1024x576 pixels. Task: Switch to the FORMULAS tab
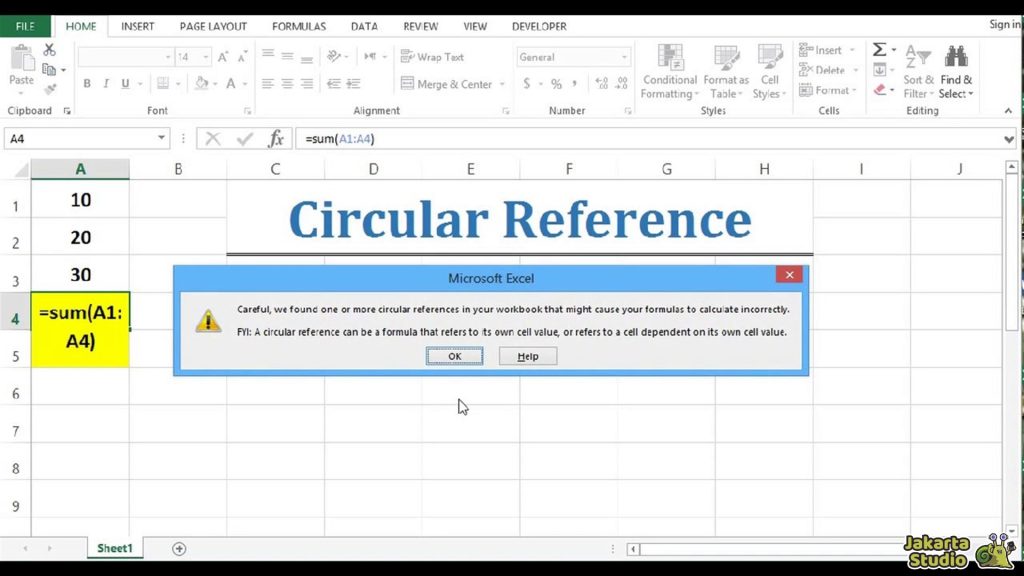[x=298, y=26]
